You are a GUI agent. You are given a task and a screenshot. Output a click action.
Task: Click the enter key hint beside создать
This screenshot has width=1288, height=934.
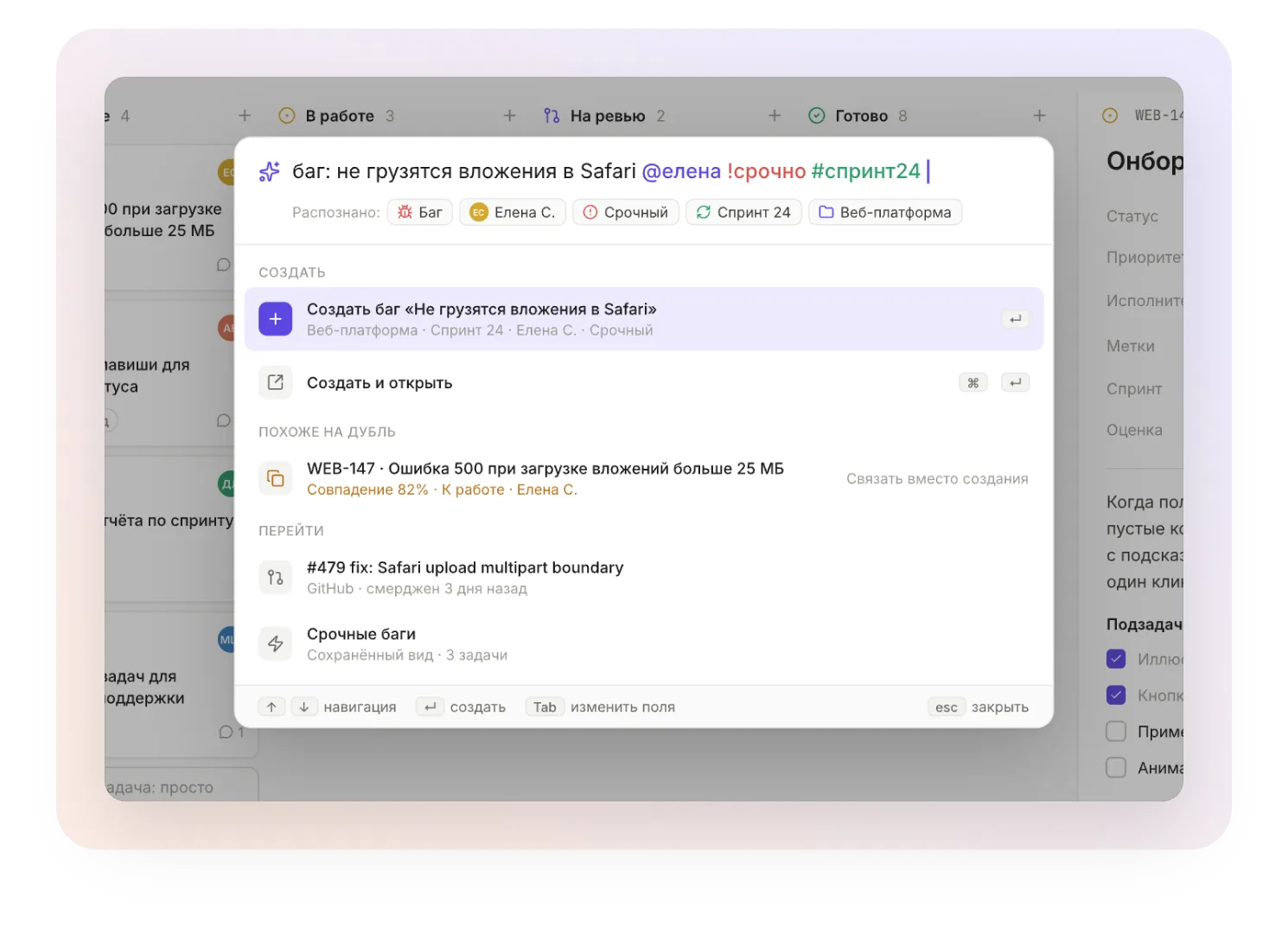(x=430, y=707)
